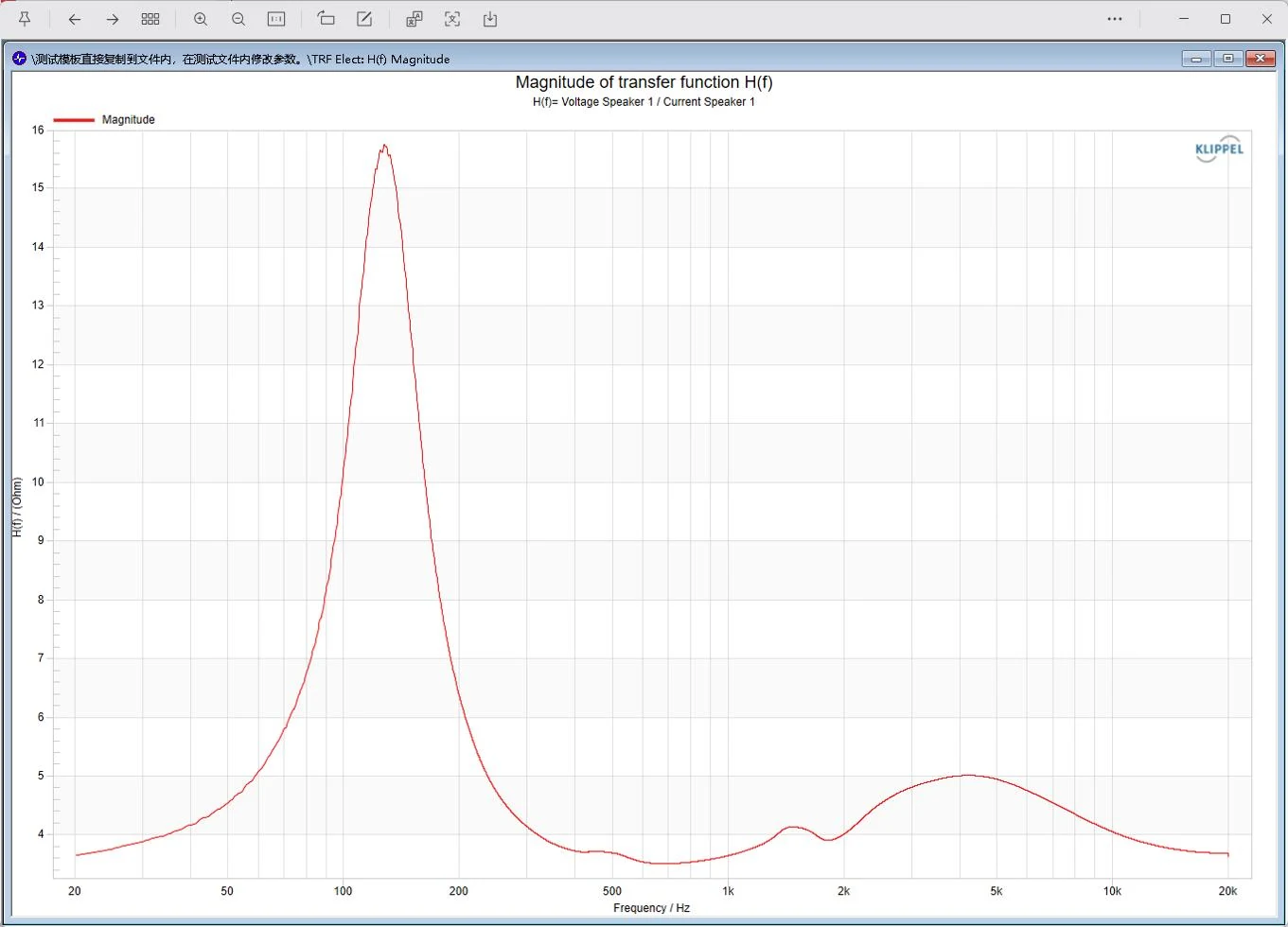Image resolution: width=1288 pixels, height=927 pixels.
Task: Show image at 1:1 actual size
Action: [276, 19]
